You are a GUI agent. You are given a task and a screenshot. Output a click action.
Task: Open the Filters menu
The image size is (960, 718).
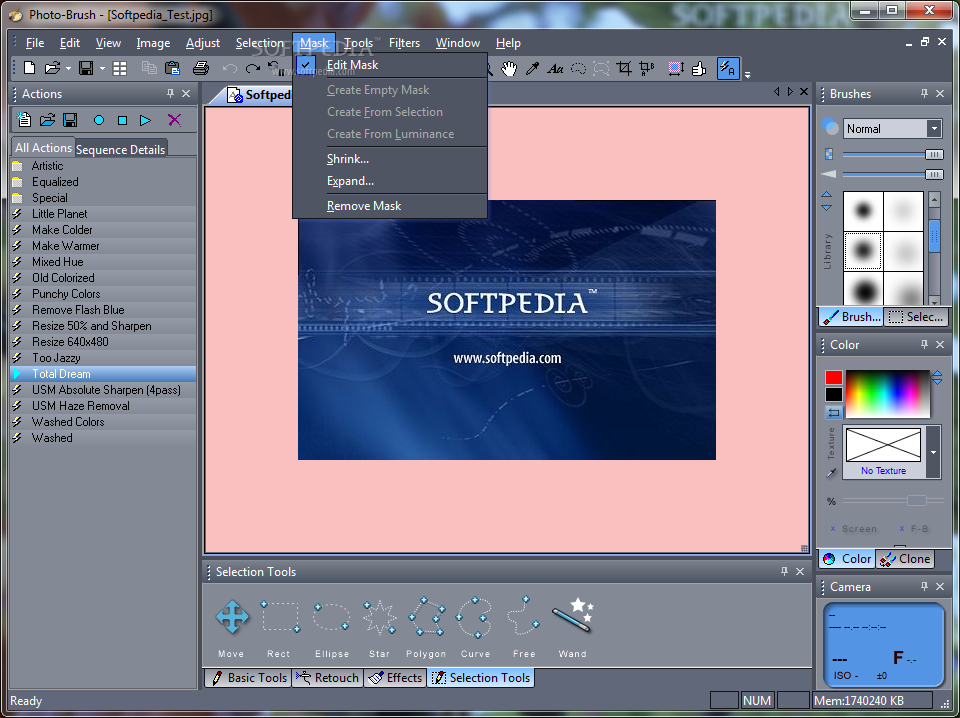tap(404, 43)
